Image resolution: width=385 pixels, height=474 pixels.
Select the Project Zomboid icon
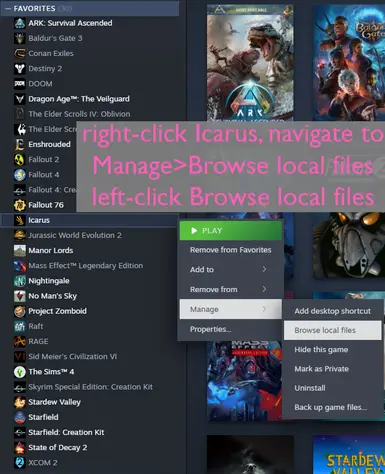20,311
